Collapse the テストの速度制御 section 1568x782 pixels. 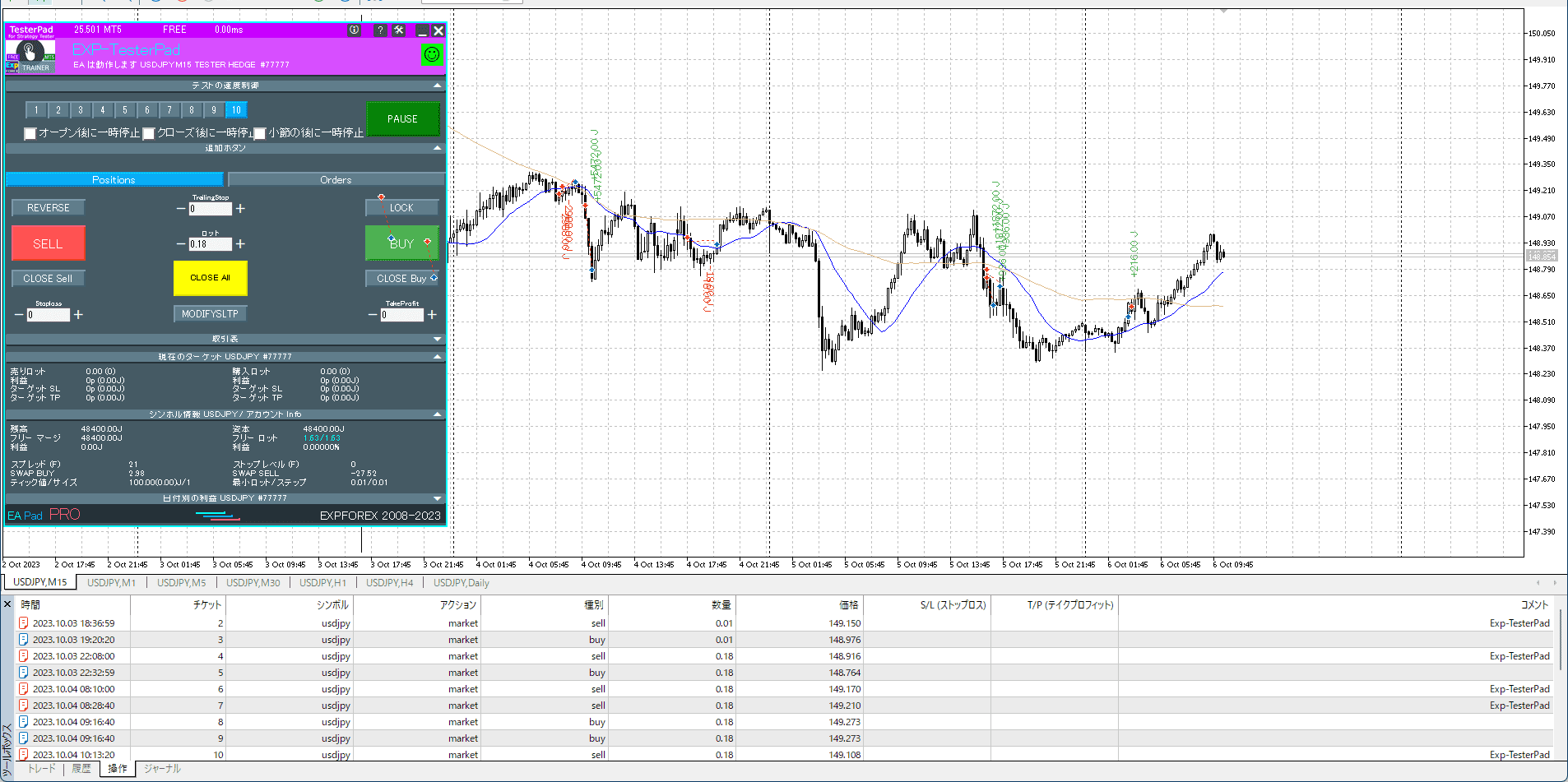[437, 86]
